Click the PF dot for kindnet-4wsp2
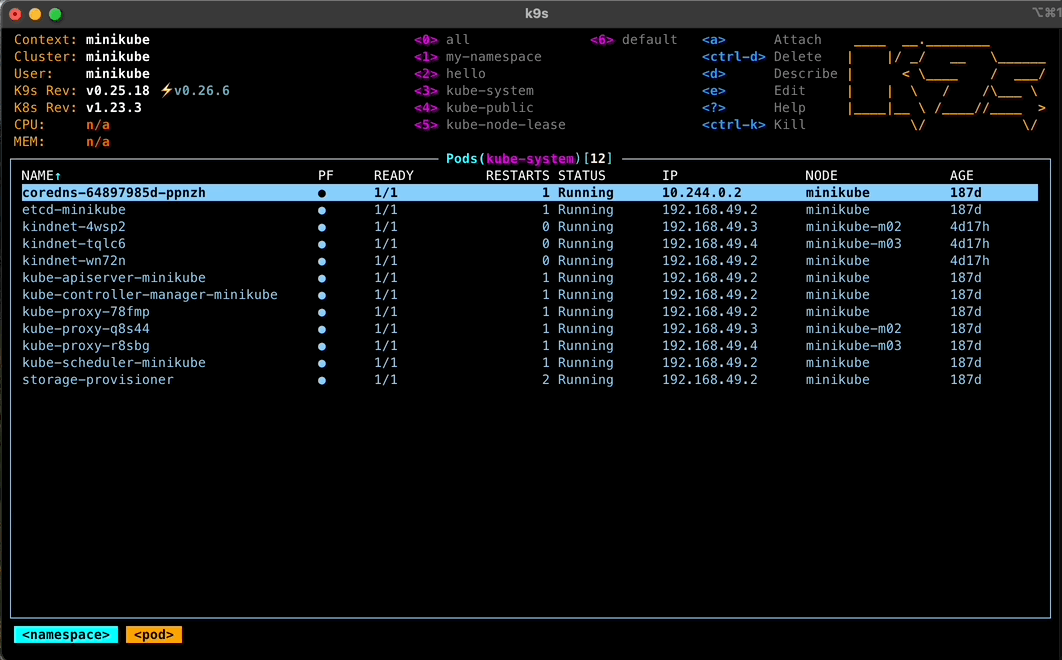The image size is (1062, 660). [322, 227]
